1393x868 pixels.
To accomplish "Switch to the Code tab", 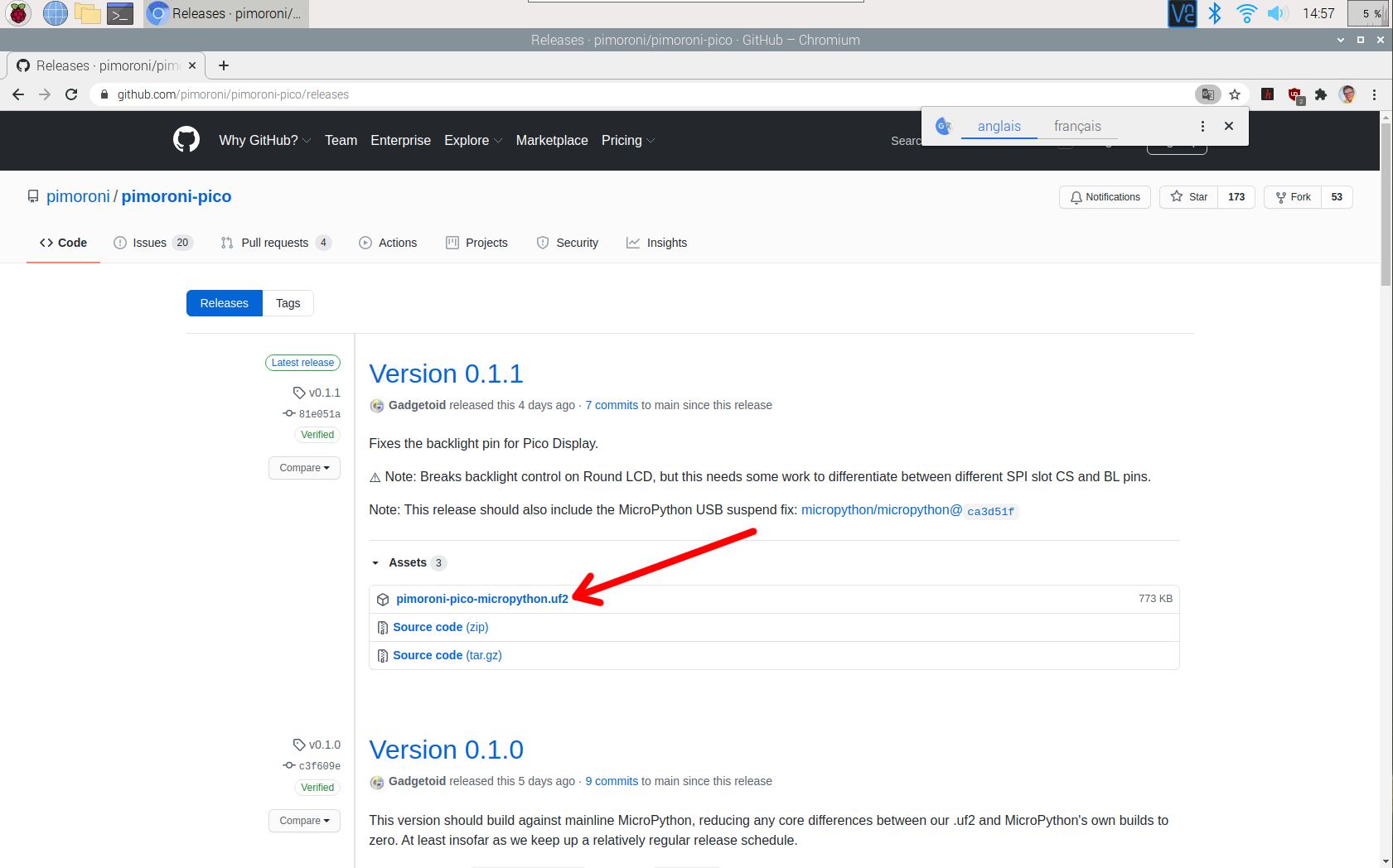I will pos(63,243).
